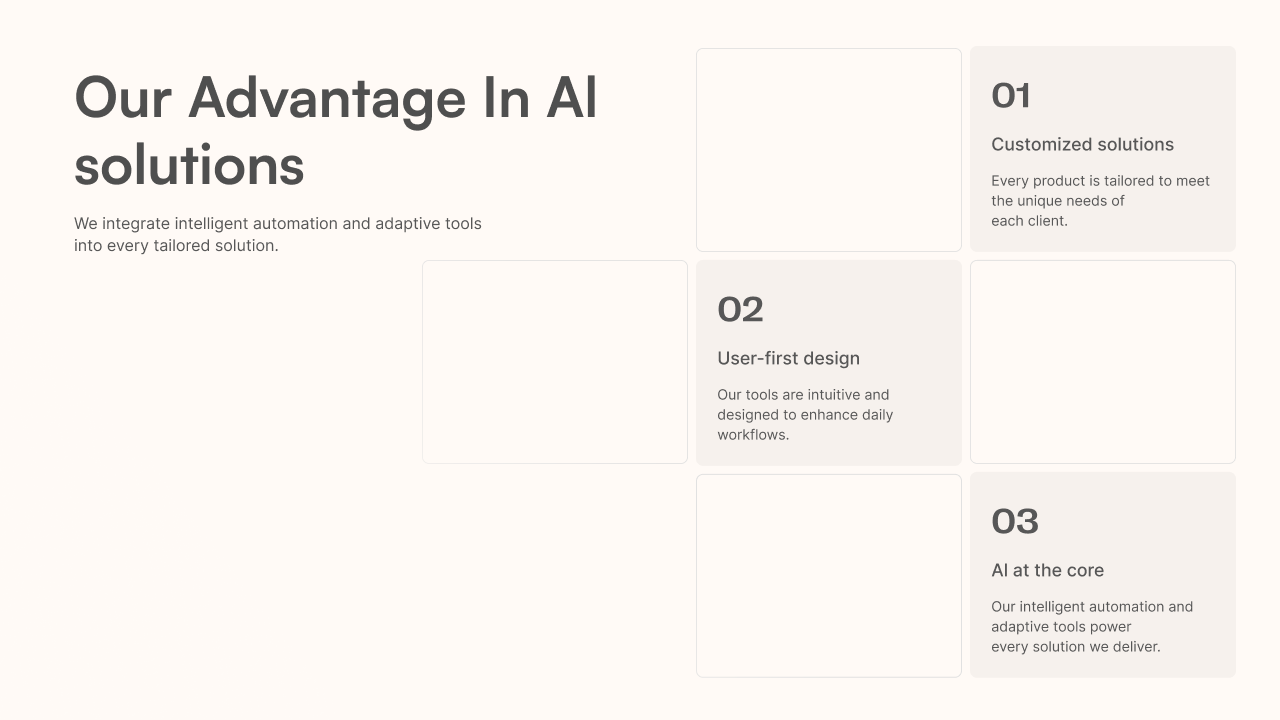Click the "Every product is tailored" text line
1280x720 pixels.
pos(1100,181)
